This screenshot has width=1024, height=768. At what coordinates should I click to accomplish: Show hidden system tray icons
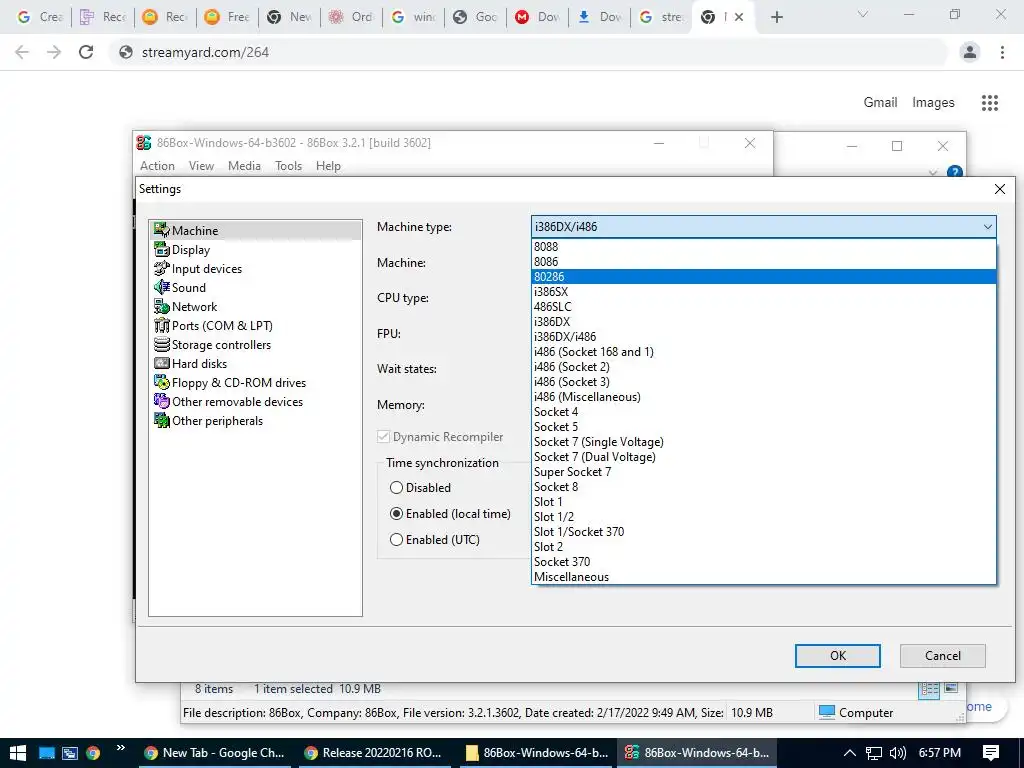click(x=850, y=753)
